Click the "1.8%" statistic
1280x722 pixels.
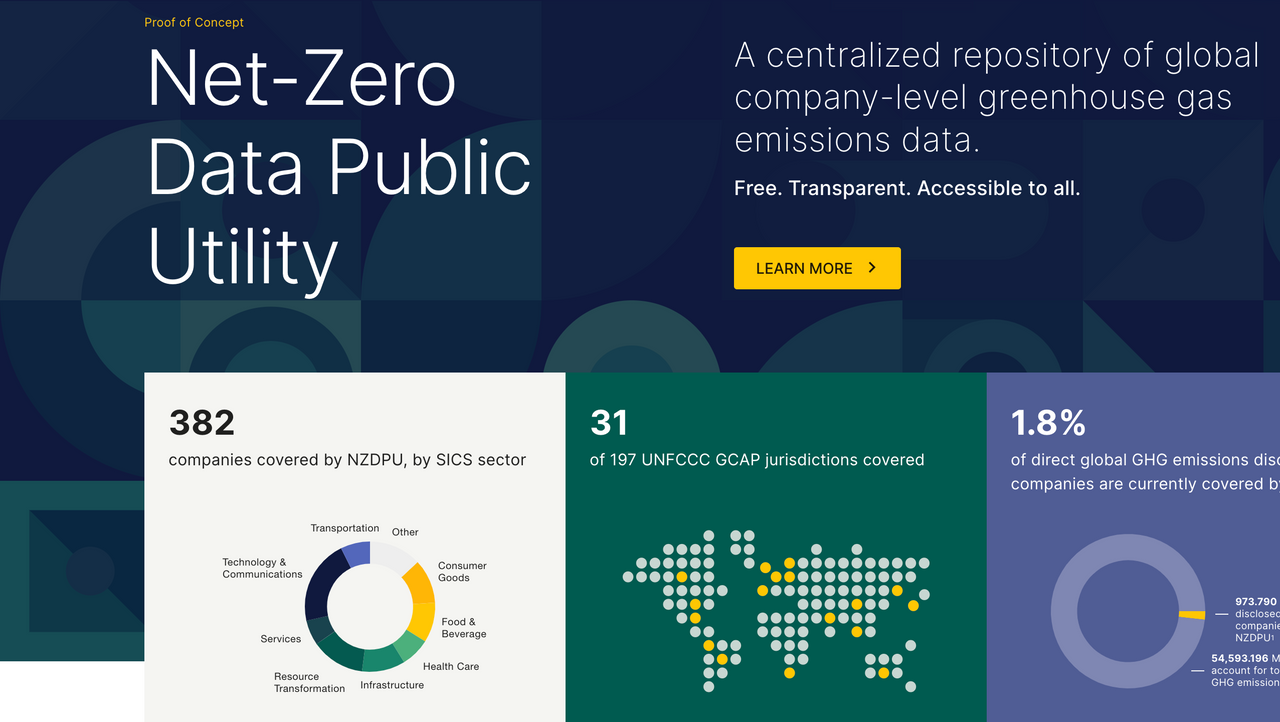[1048, 423]
